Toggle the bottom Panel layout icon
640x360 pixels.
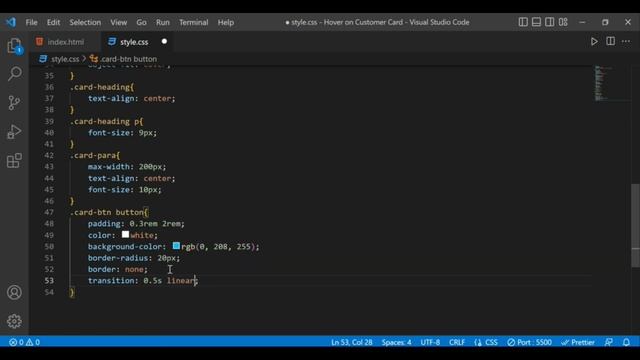point(536,22)
